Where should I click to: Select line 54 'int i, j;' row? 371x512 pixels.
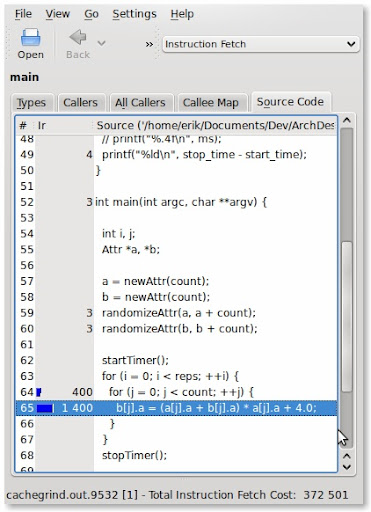(x=176, y=234)
